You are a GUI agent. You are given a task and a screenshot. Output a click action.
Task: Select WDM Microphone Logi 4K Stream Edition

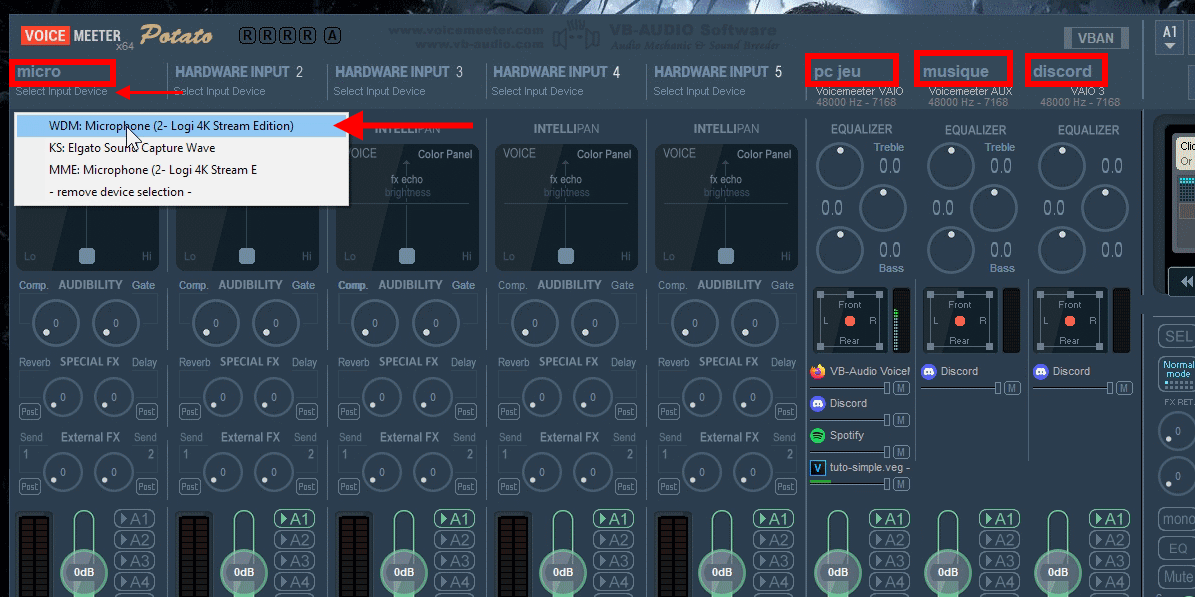tap(171, 126)
